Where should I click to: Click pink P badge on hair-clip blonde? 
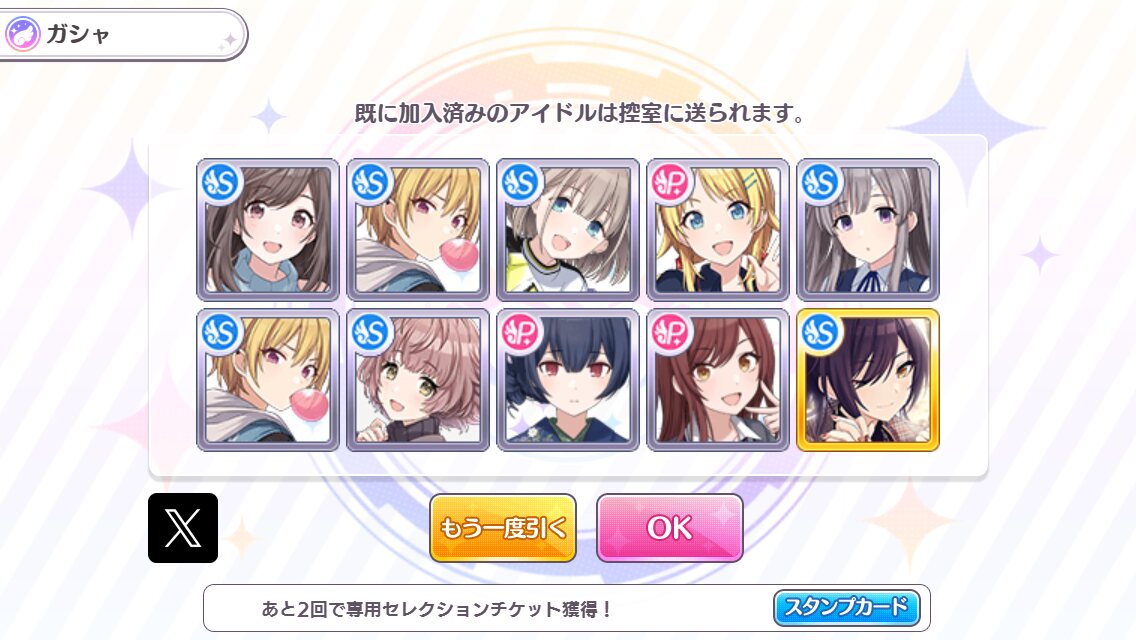(x=671, y=183)
